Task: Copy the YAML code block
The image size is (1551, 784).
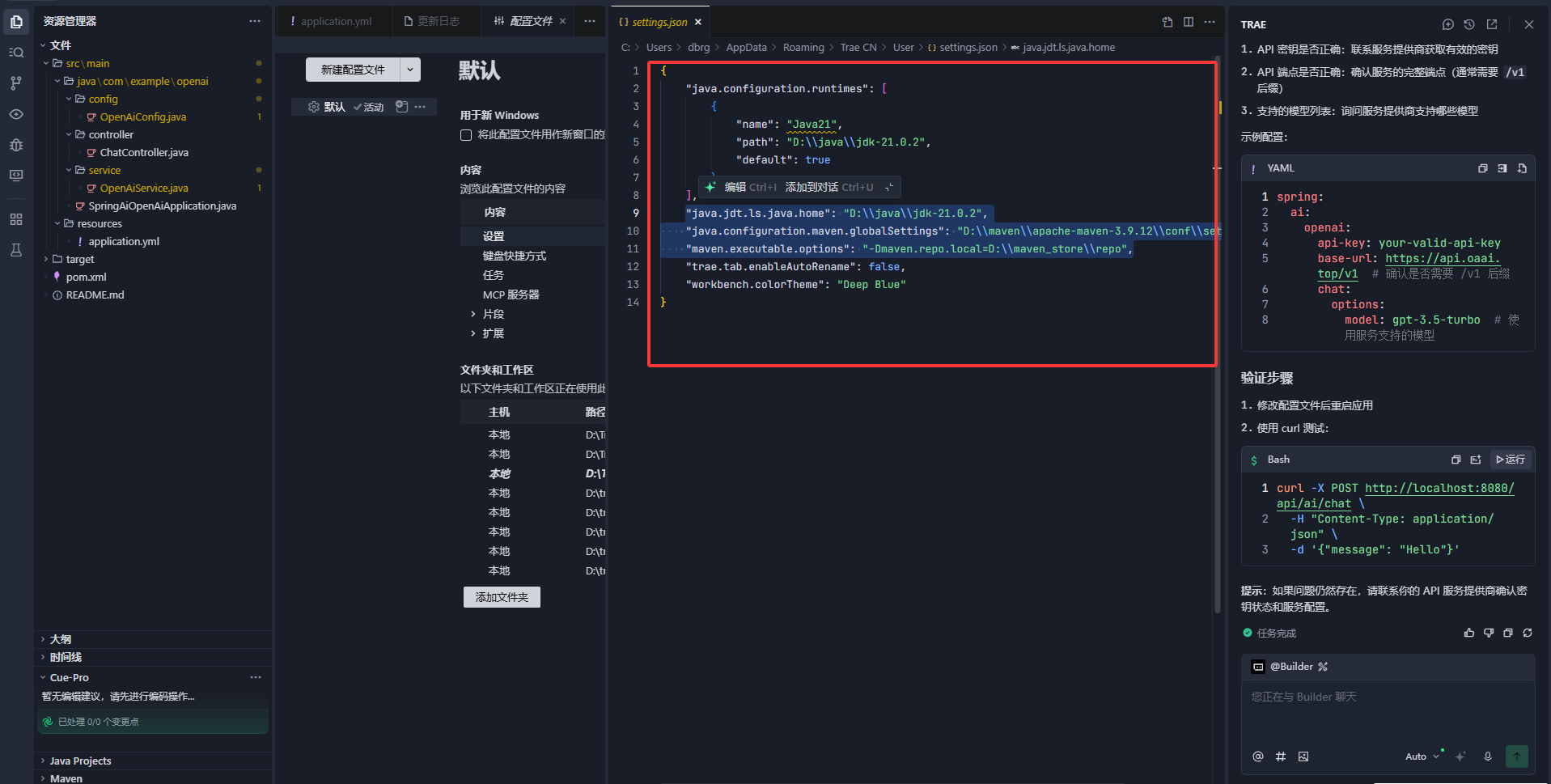Action: pos(1483,168)
